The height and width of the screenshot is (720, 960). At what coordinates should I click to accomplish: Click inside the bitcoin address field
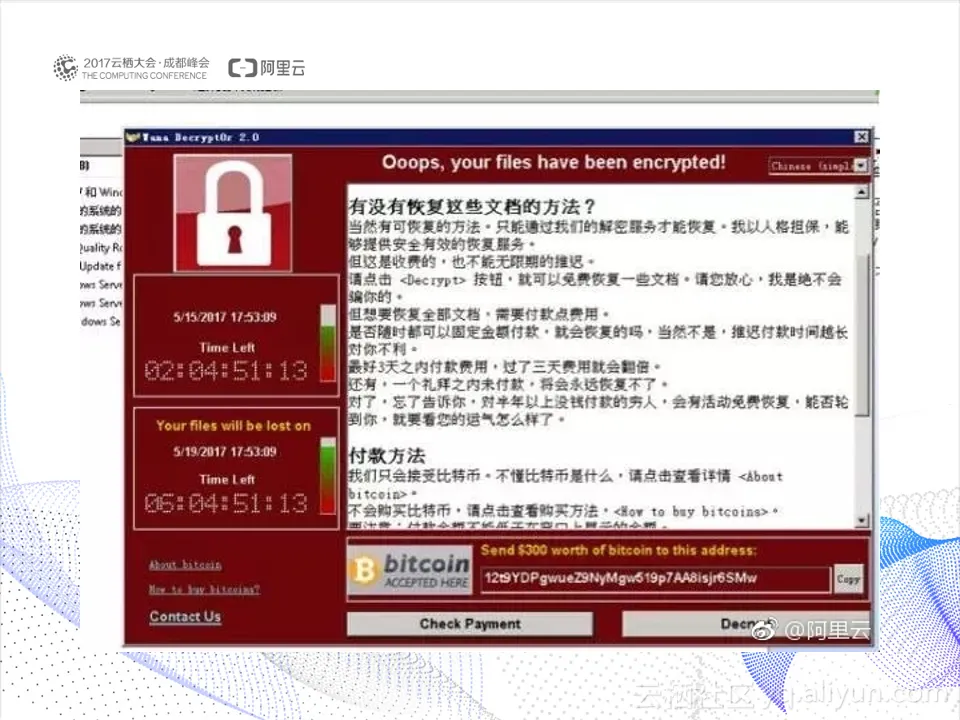pos(655,579)
